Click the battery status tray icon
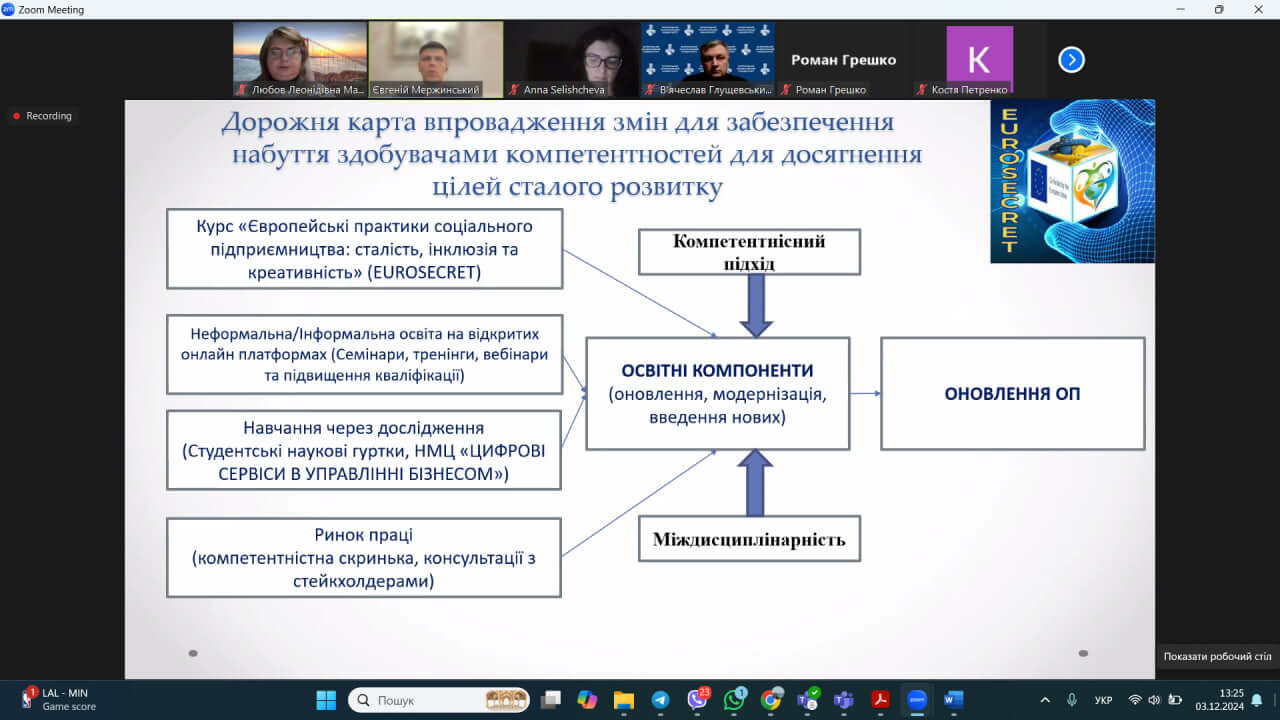This screenshot has width=1280, height=720. point(1175,700)
